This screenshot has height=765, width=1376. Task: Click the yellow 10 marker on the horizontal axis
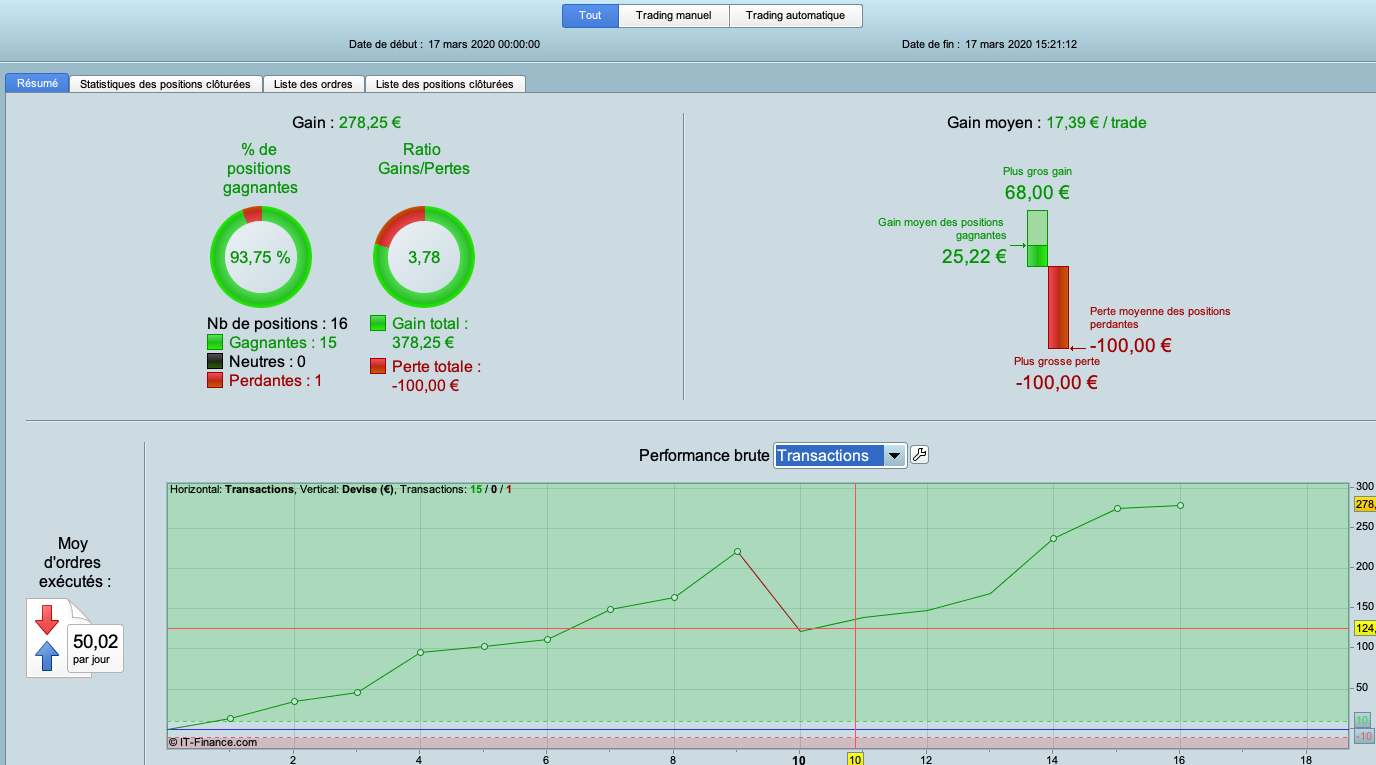tap(855, 760)
